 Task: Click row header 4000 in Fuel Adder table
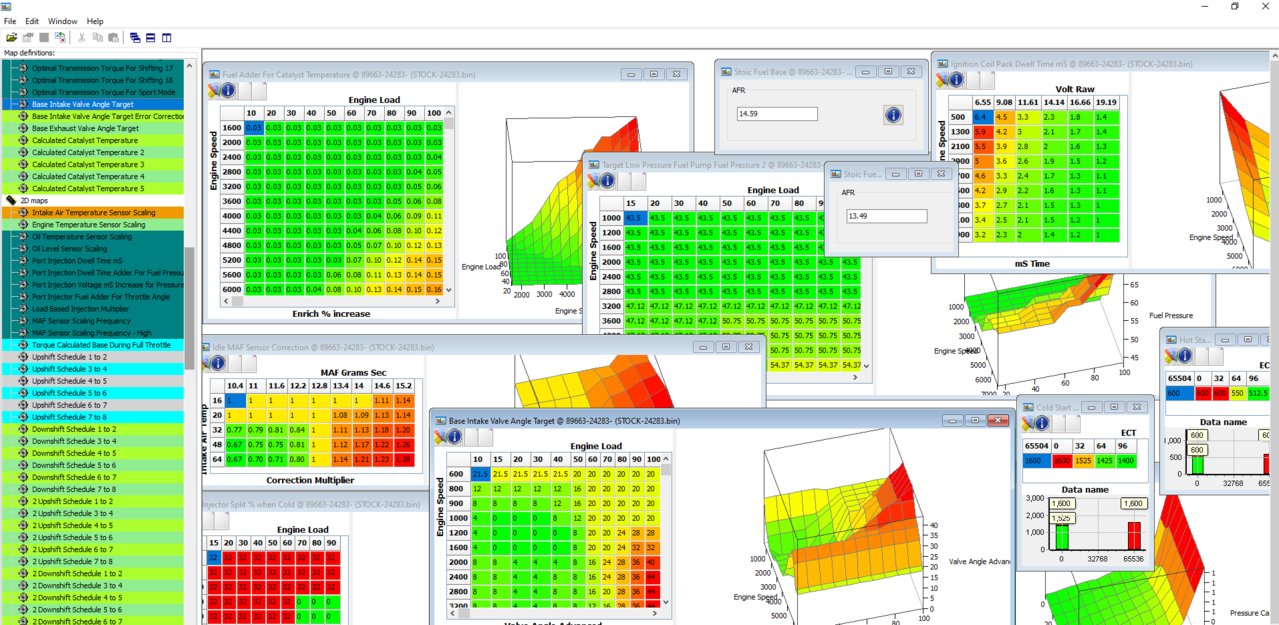(x=231, y=215)
